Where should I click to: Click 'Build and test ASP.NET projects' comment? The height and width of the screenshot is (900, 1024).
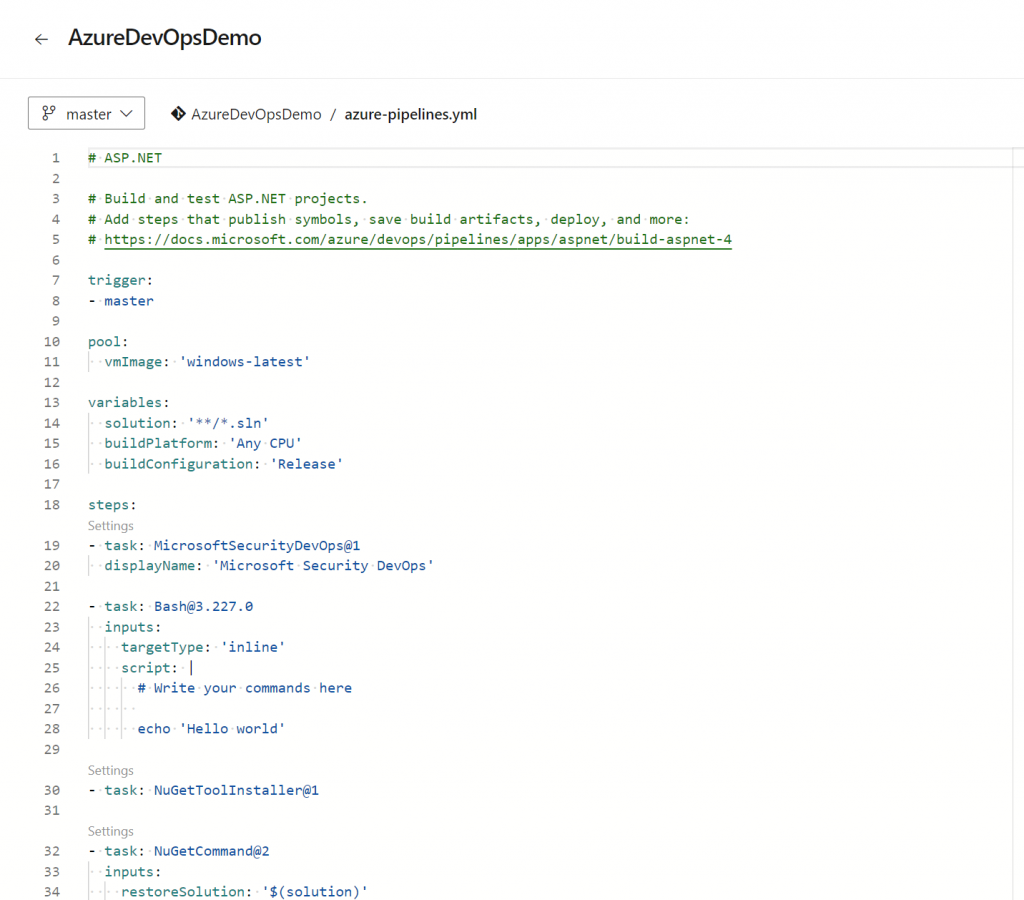point(228,199)
